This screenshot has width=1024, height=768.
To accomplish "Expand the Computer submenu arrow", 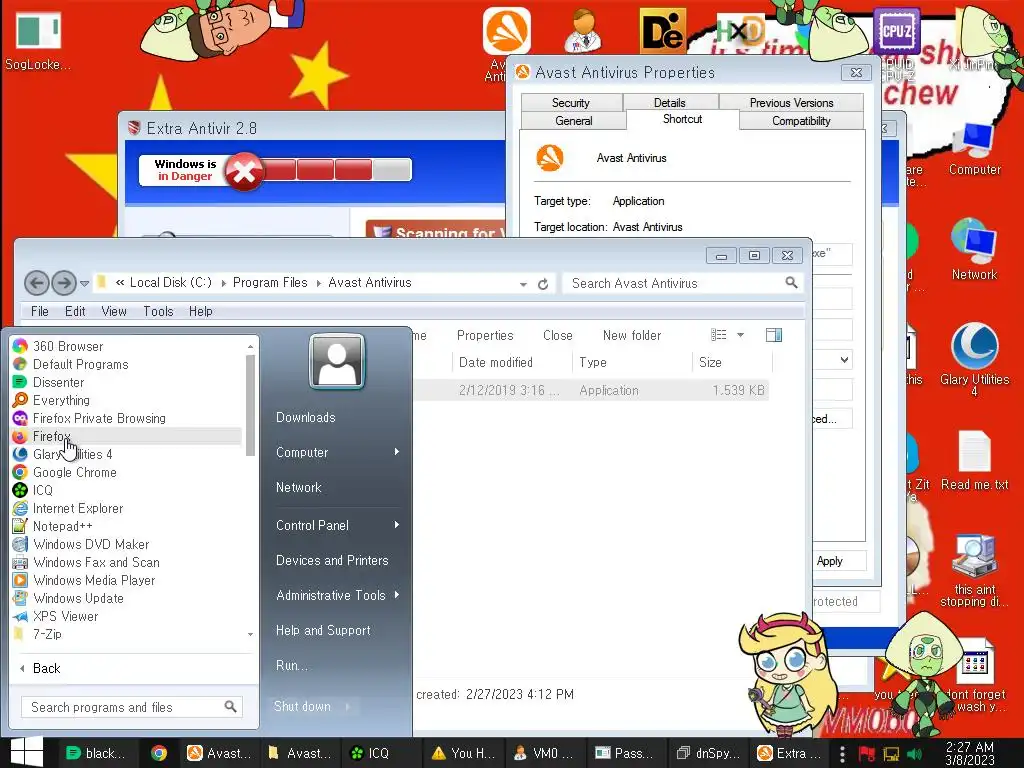I will pyautogui.click(x=396, y=452).
